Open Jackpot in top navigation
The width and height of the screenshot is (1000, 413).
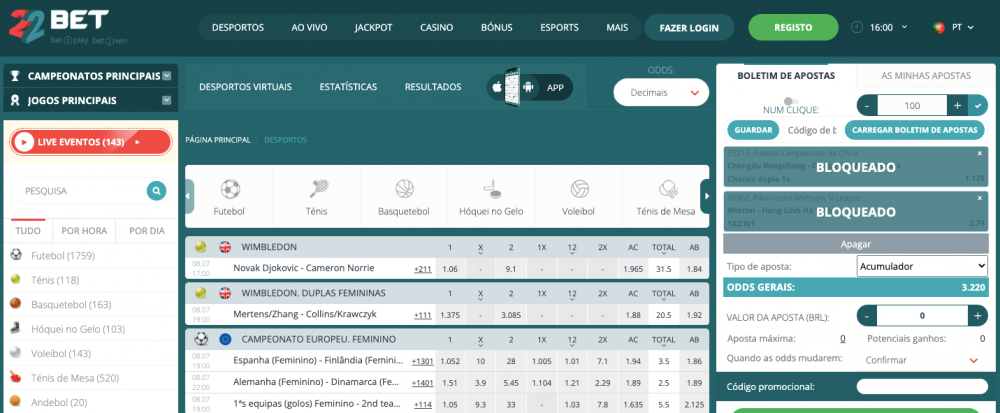(x=374, y=27)
